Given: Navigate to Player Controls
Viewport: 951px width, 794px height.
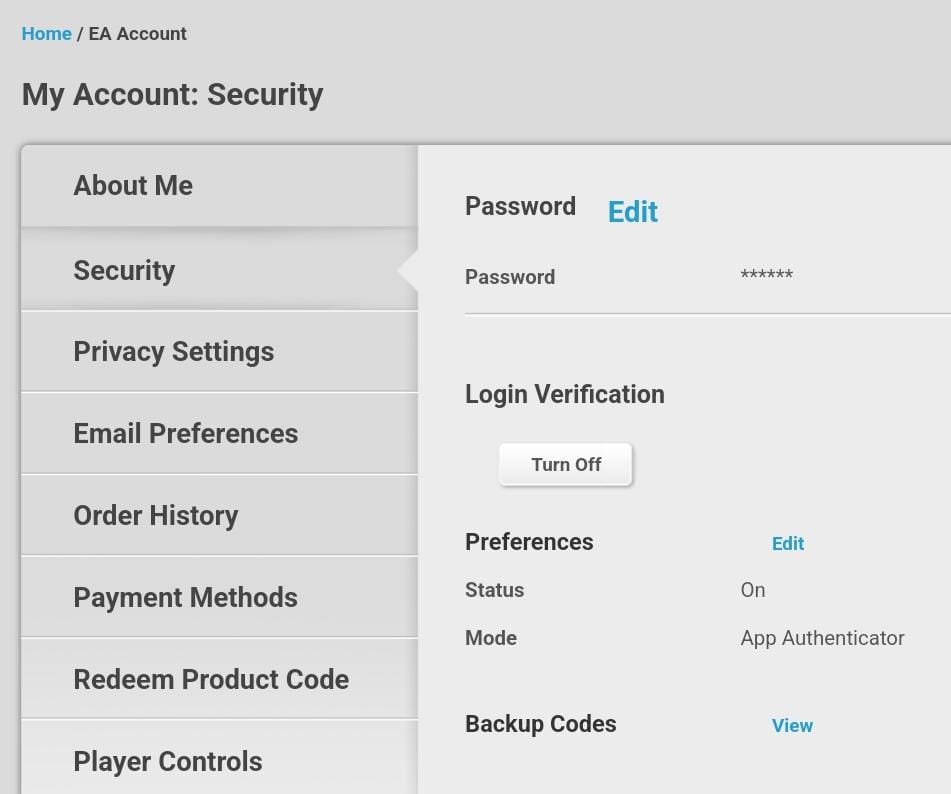Looking at the screenshot, I should [x=167, y=762].
